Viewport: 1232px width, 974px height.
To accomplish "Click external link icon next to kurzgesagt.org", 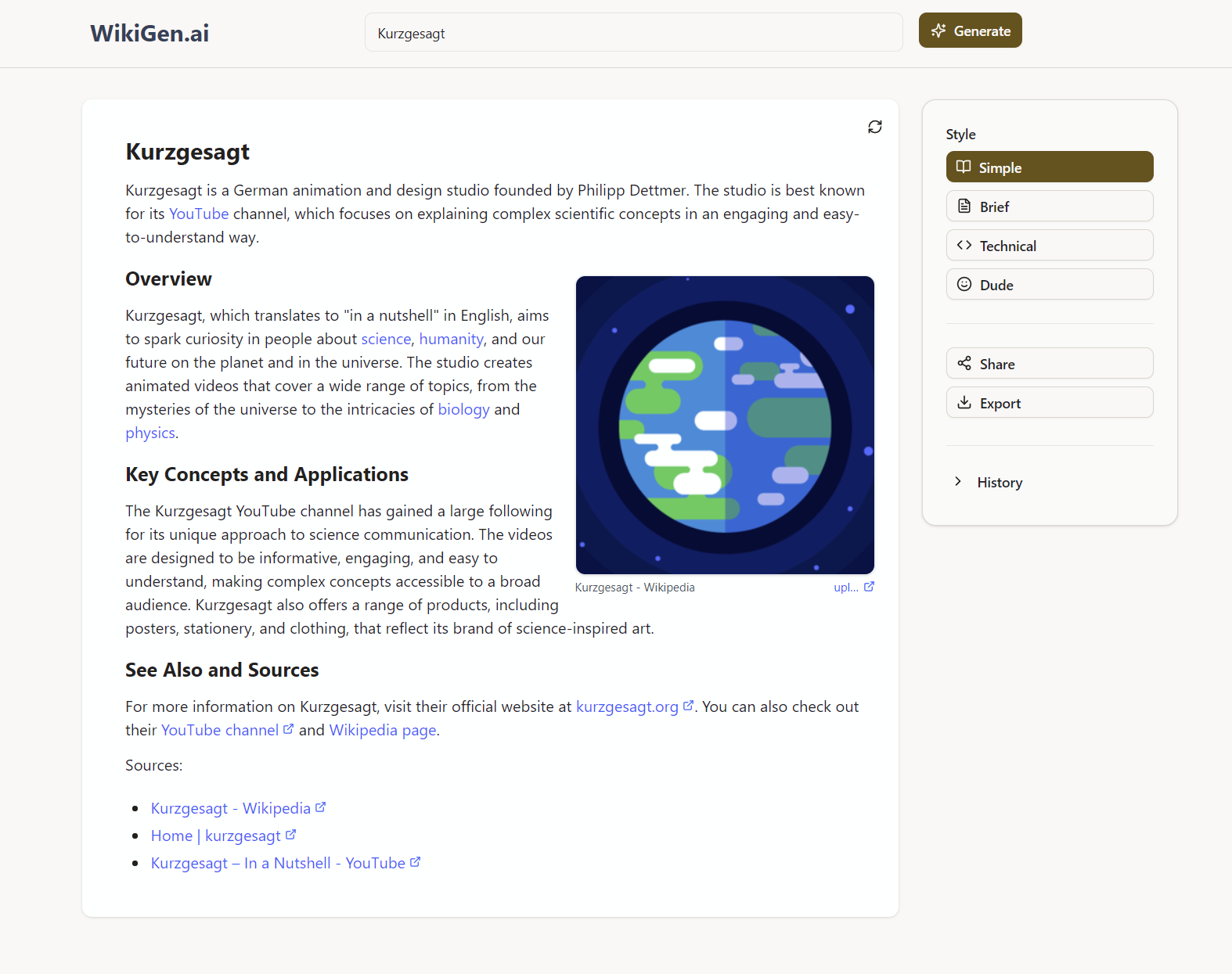I will click(688, 706).
